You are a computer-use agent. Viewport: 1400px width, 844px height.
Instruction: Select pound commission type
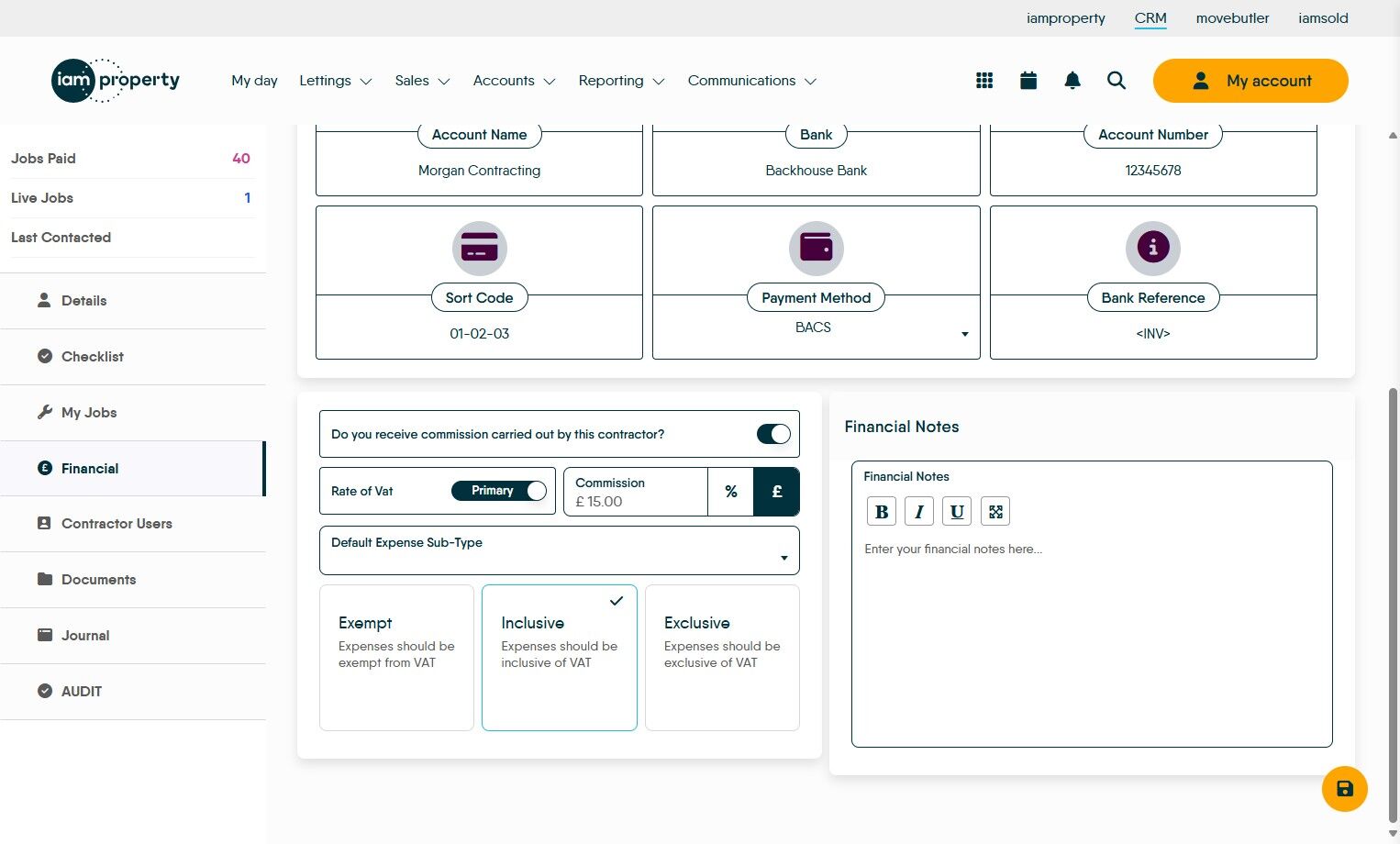coord(777,492)
